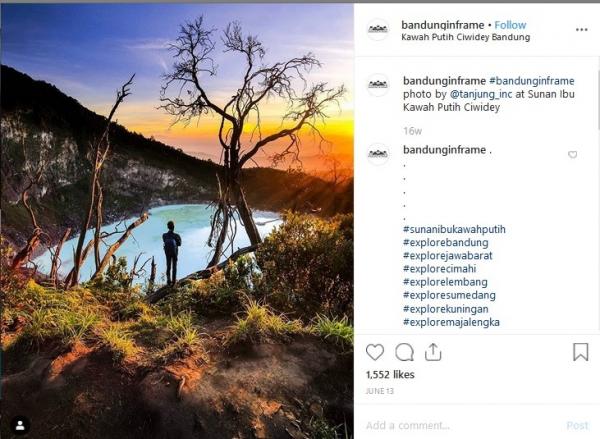The height and width of the screenshot is (439, 600).
Task: Open comments via the speech bubble icon
Action: tap(404, 352)
